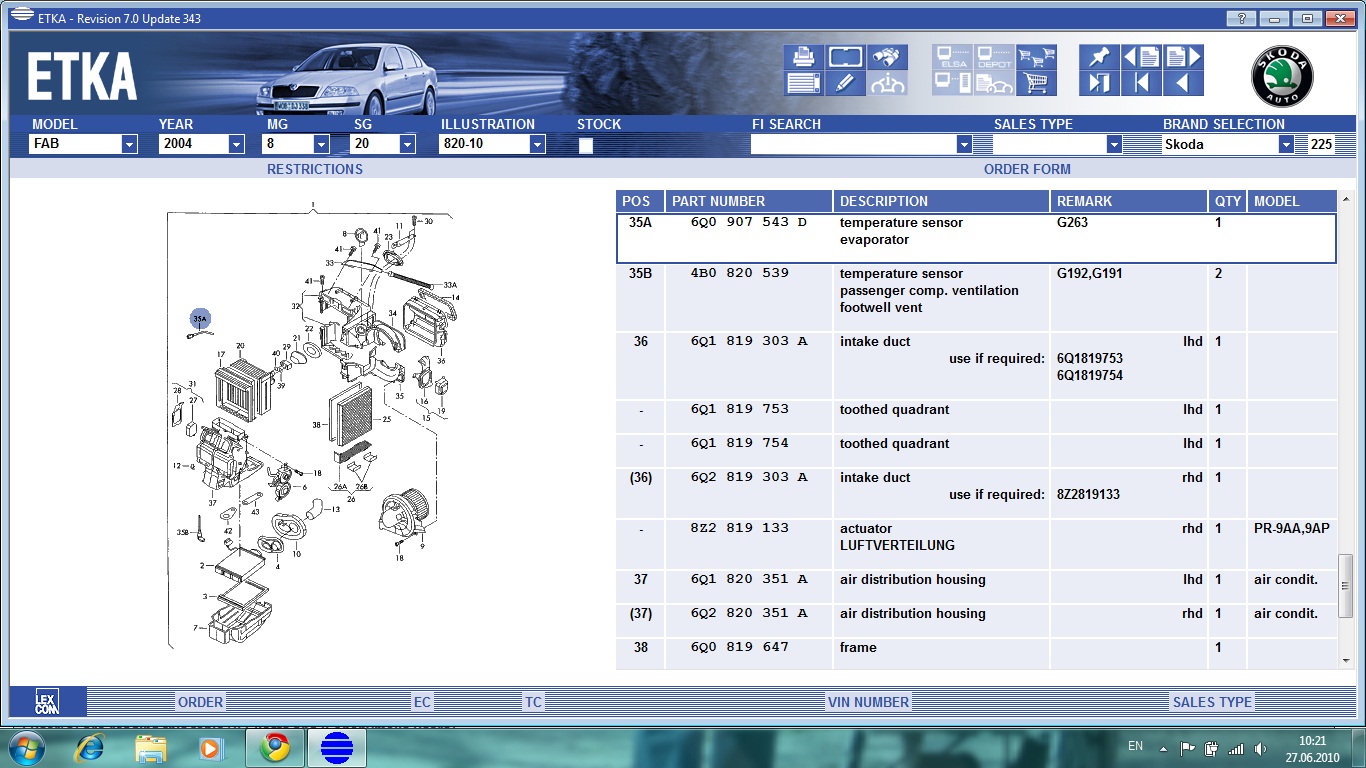Click the FI SEARCH input field
1366x768 pixels.
[x=853, y=144]
